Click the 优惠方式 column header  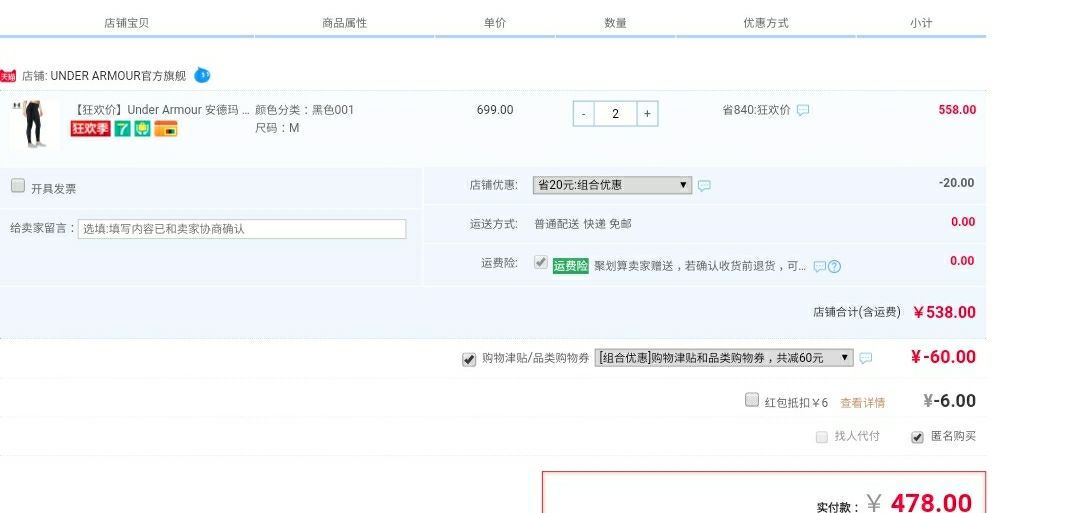(x=766, y=23)
